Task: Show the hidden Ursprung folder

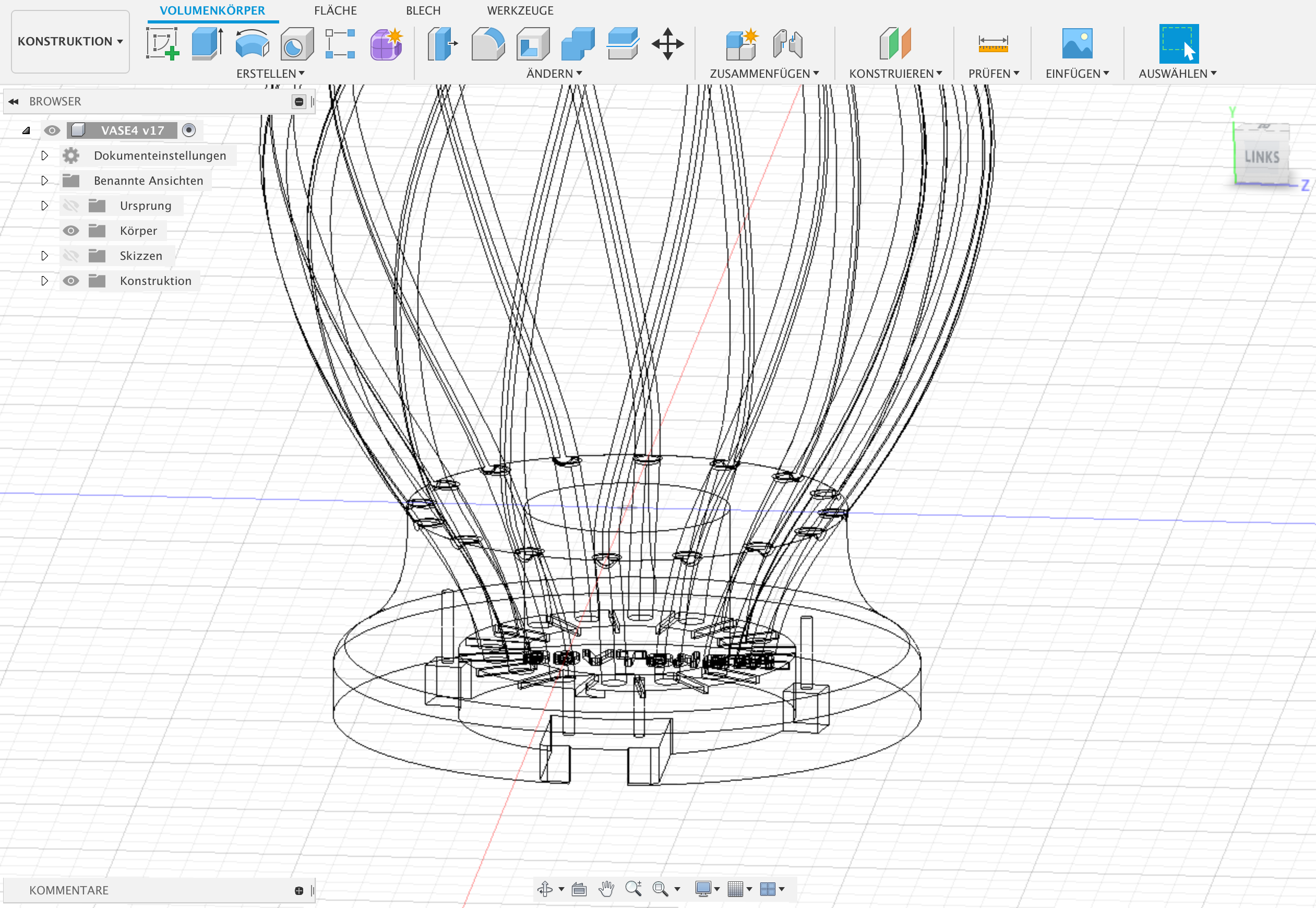Action: [x=70, y=206]
